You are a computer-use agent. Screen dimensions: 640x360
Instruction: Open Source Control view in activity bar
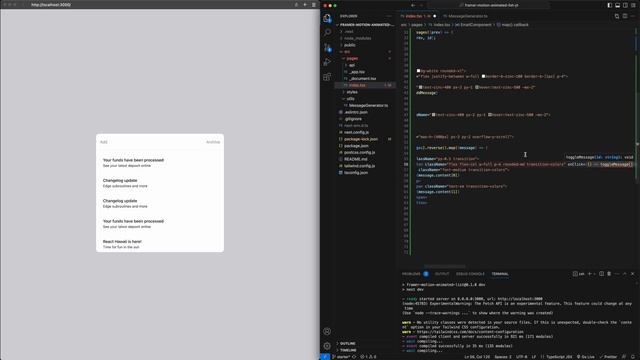[327, 47]
